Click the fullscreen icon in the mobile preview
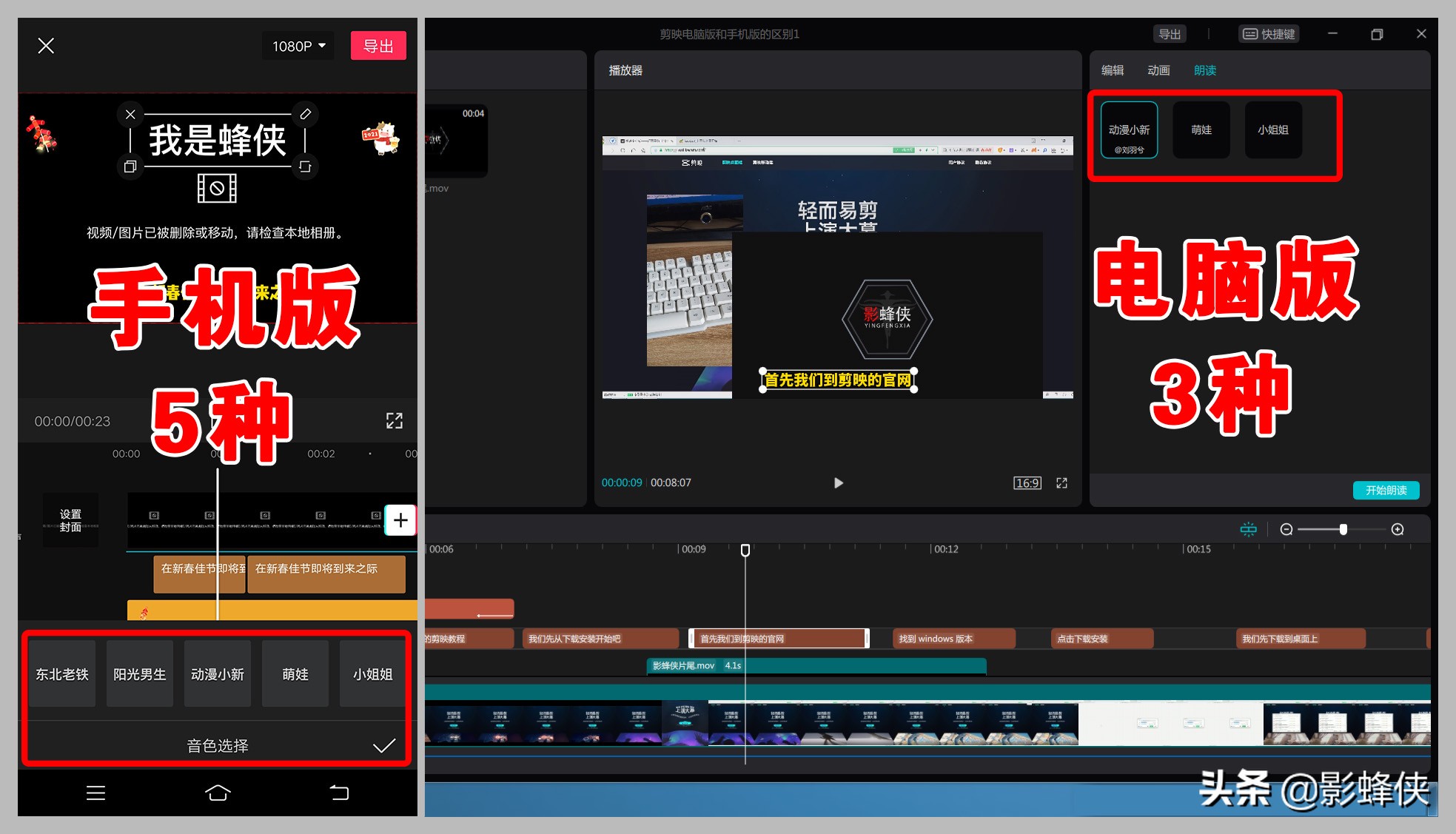This screenshot has height=834, width=1456. coord(395,420)
